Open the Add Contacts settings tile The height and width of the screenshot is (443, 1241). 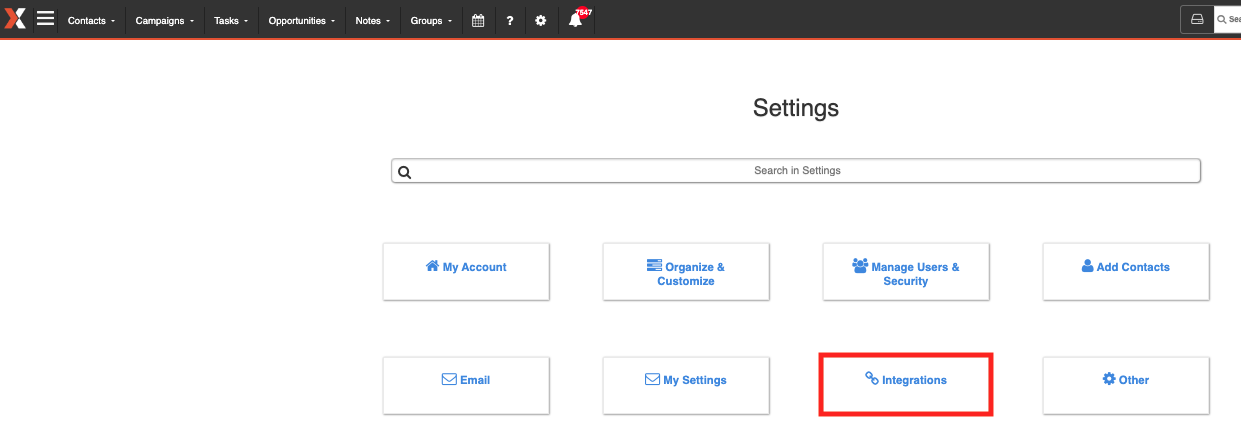pos(1126,271)
